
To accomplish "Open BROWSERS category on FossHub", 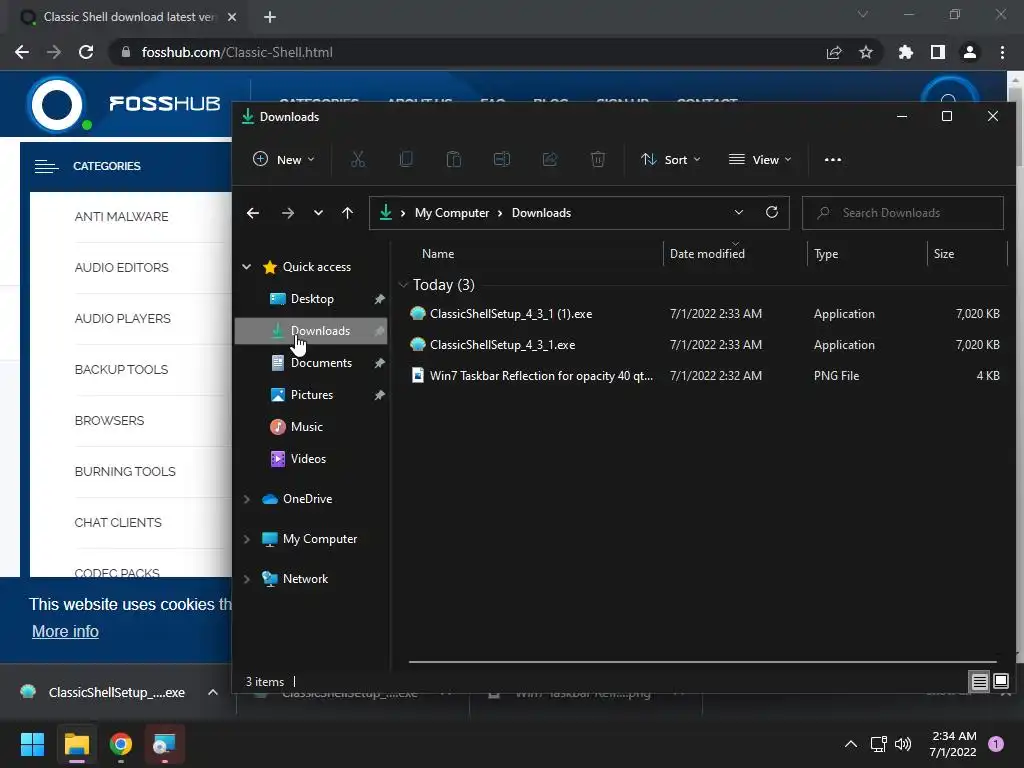I will (109, 421).
